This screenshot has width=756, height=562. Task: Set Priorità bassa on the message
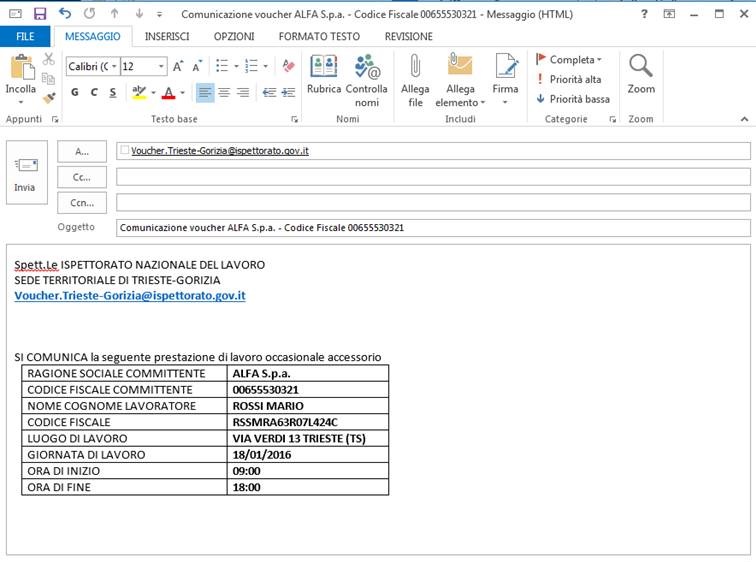(x=573, y=99)
